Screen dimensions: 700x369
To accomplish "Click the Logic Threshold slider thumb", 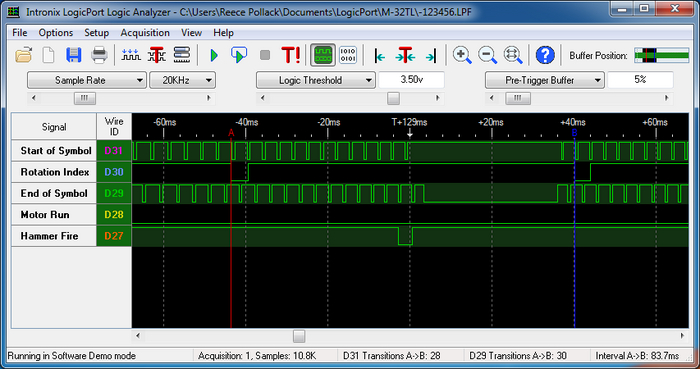I will point(393,98).
